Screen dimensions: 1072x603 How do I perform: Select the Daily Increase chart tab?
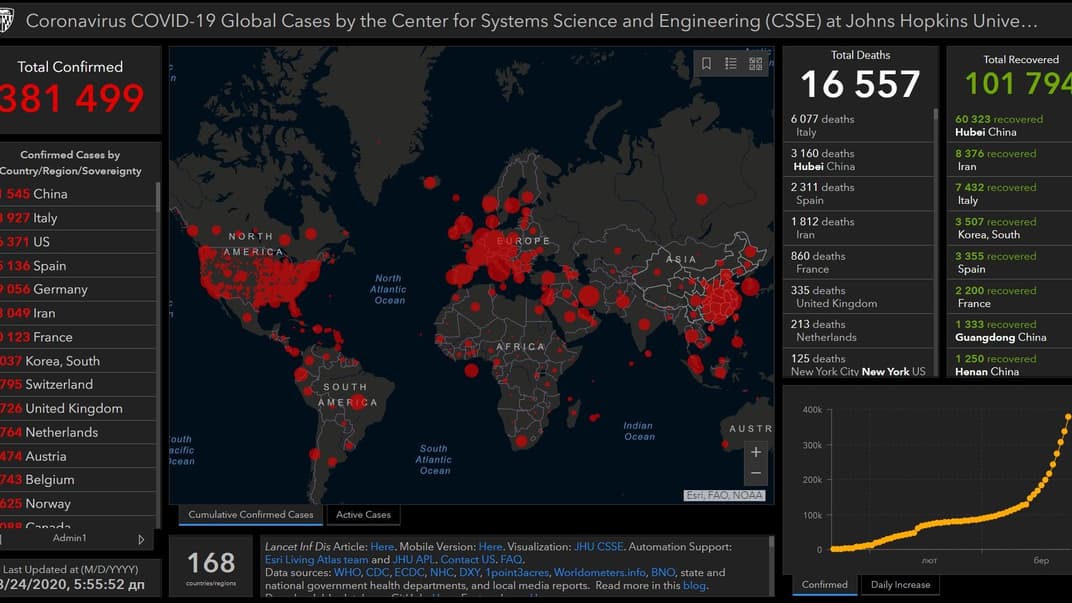click(x=900, y=585)
